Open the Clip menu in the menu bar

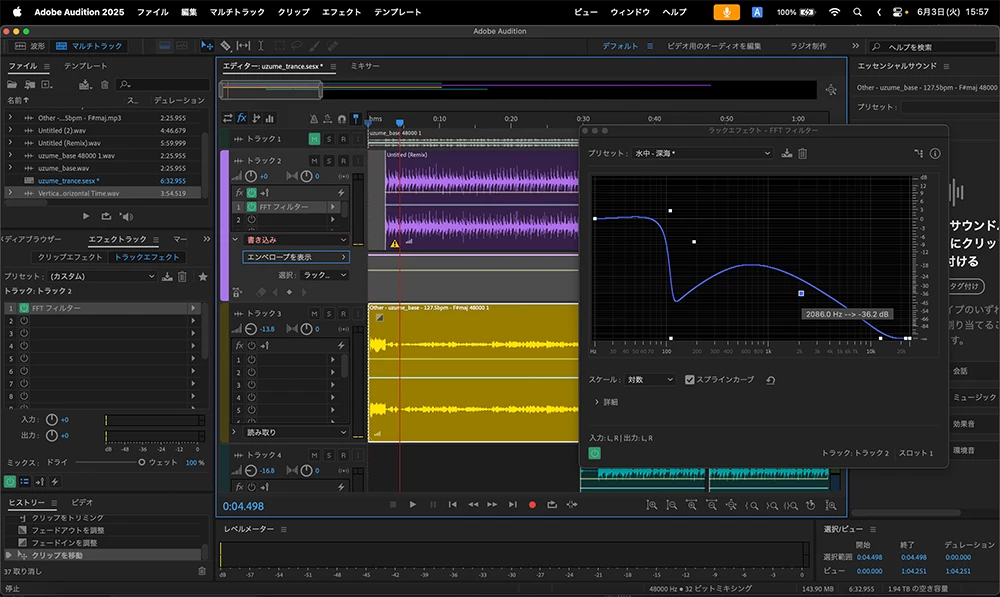click(293, 12)
